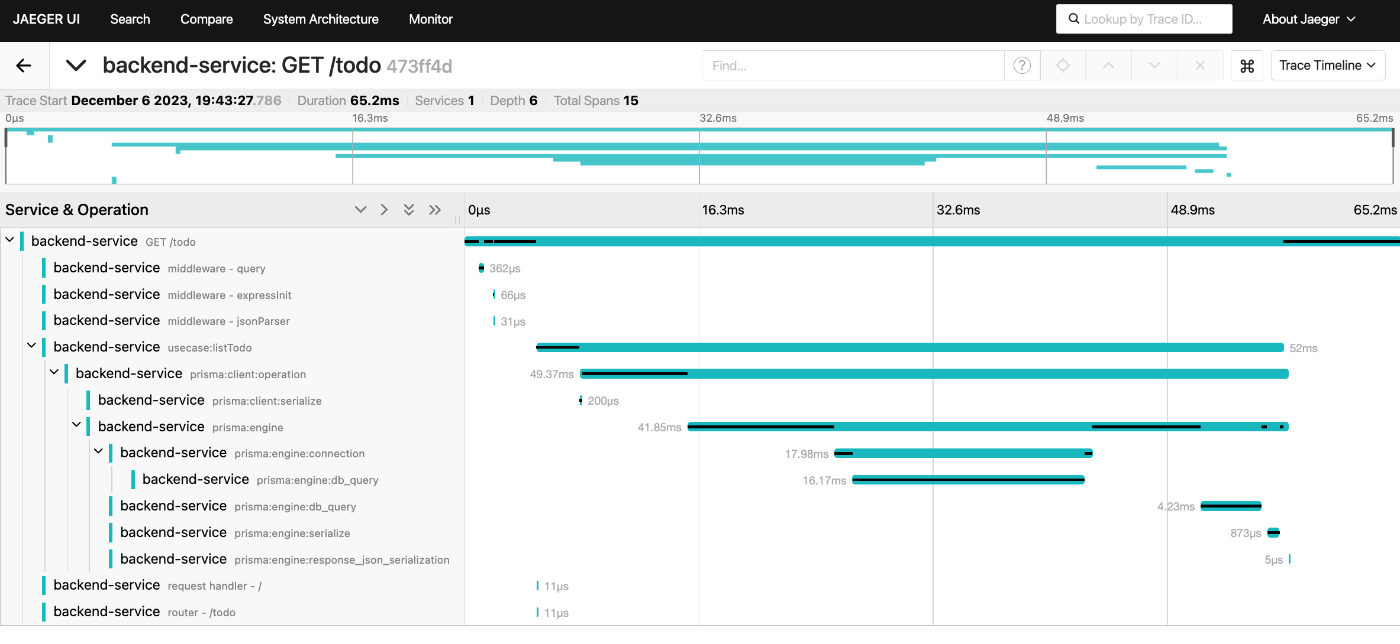Viewport: 1400px width, 644px height.
Task: Select the prisma:engine:db_query 16.17ms span bar
Action: 968,480
